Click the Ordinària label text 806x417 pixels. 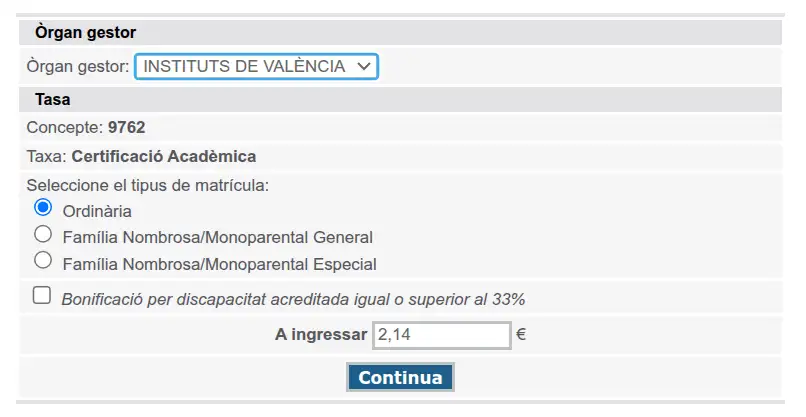[97, 211]
